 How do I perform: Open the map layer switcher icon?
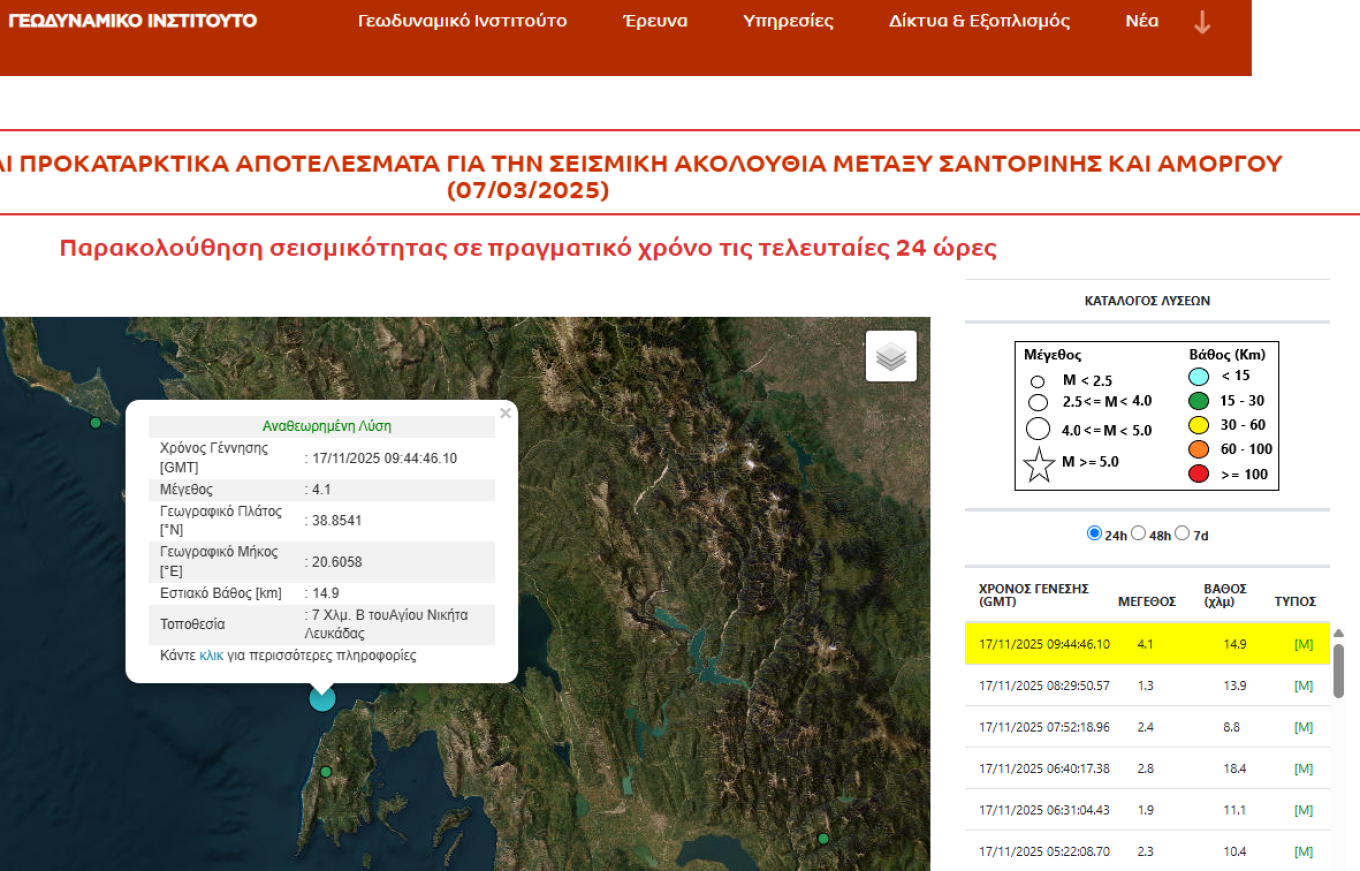tap(889, 355)
